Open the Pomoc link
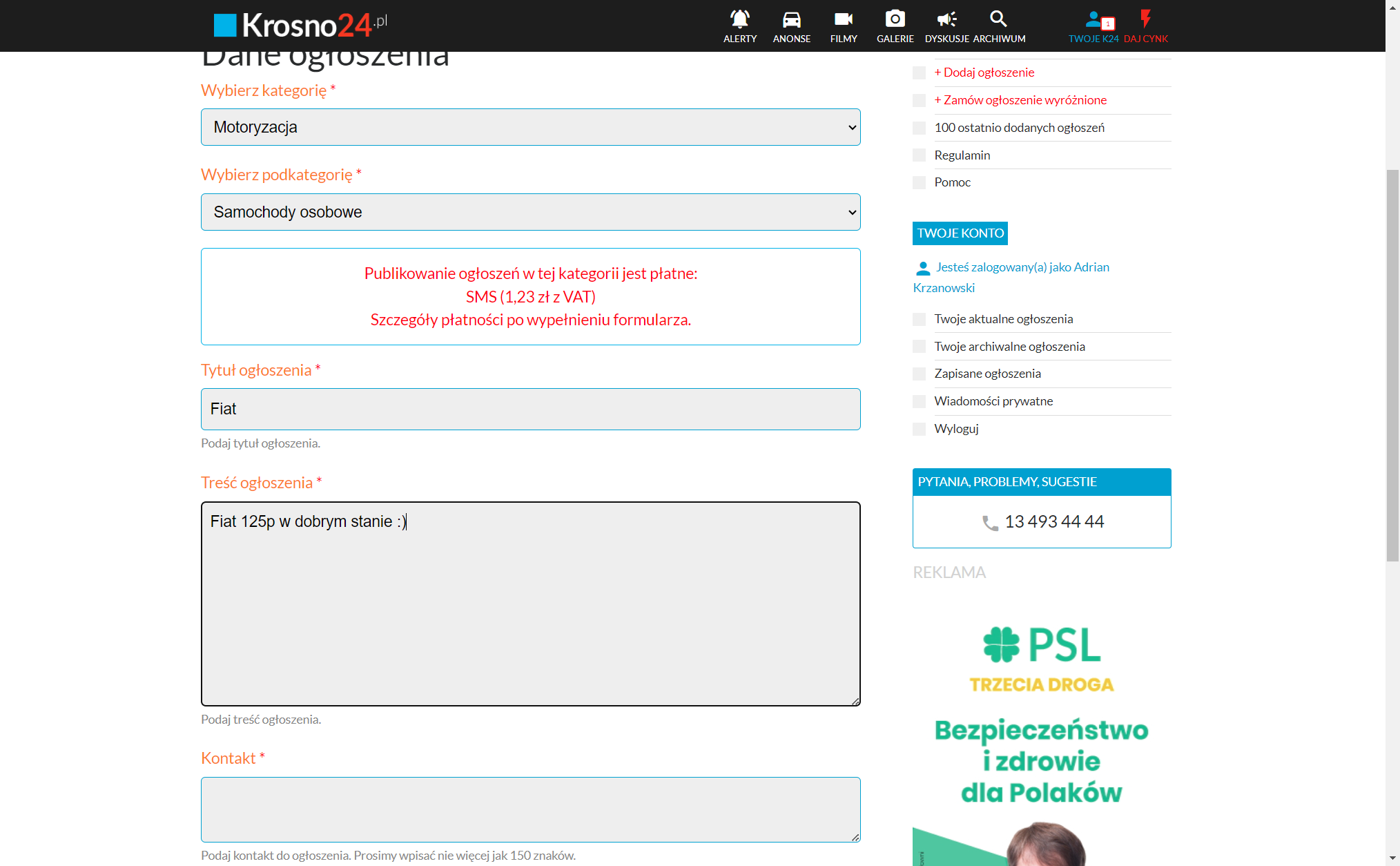The image size is (1400, 866). point(952,182)
